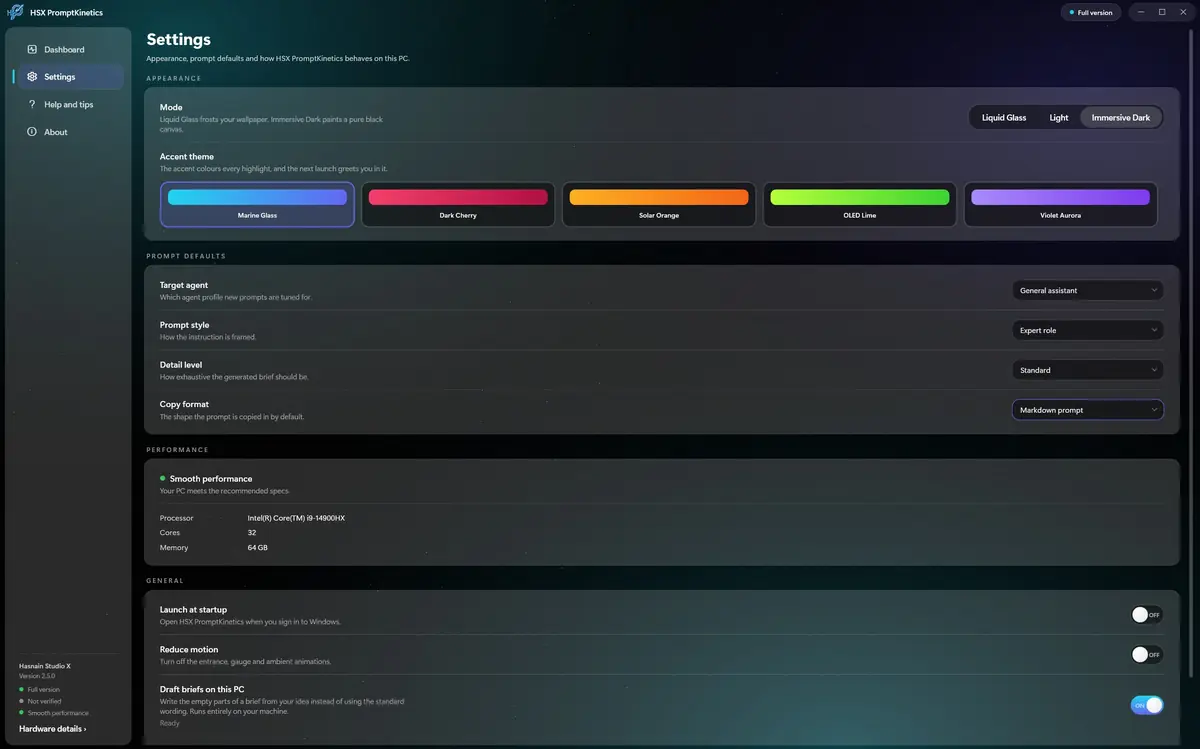1200x749 pixels.
Task: Switch mode to Liquid Glass
Action: [1004, 117]
